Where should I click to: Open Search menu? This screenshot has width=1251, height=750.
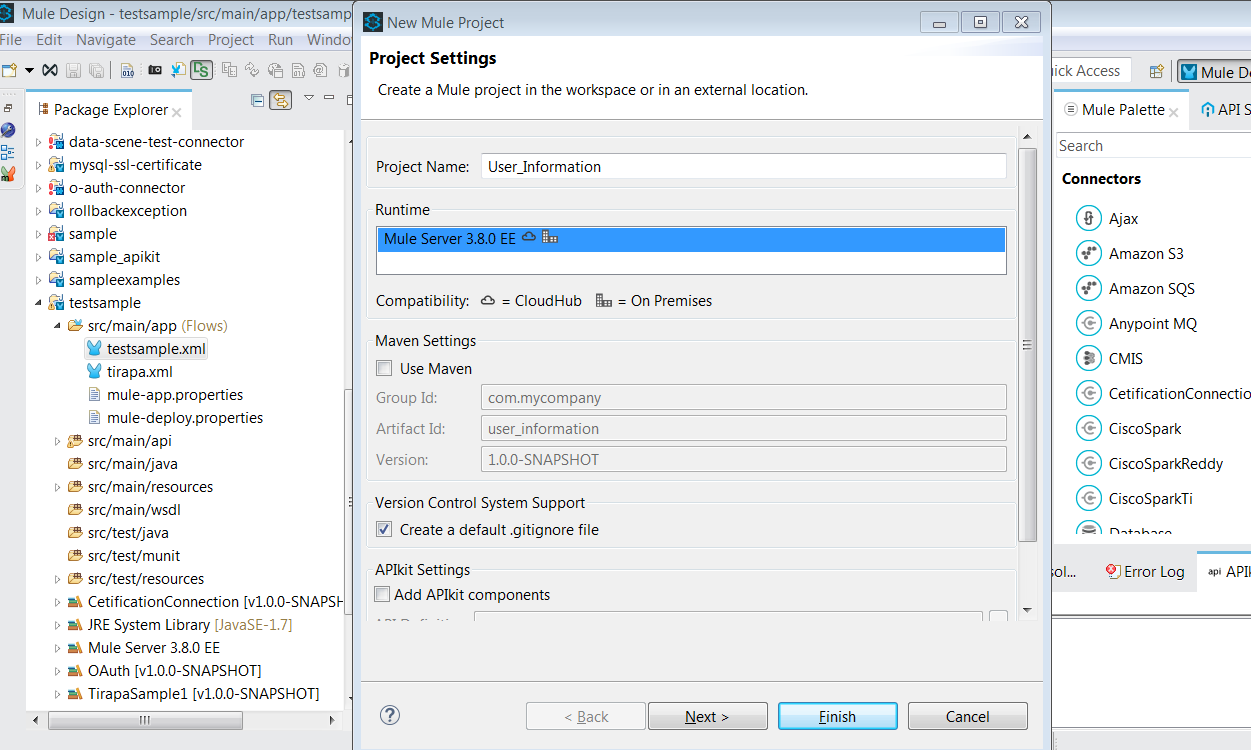(172, 40)
